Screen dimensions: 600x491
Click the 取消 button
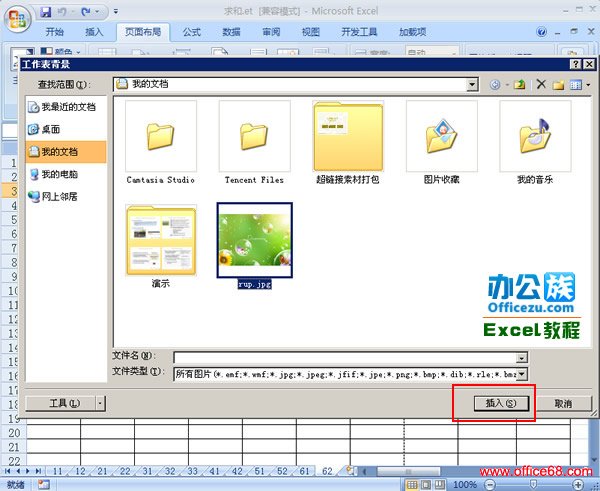562,403
